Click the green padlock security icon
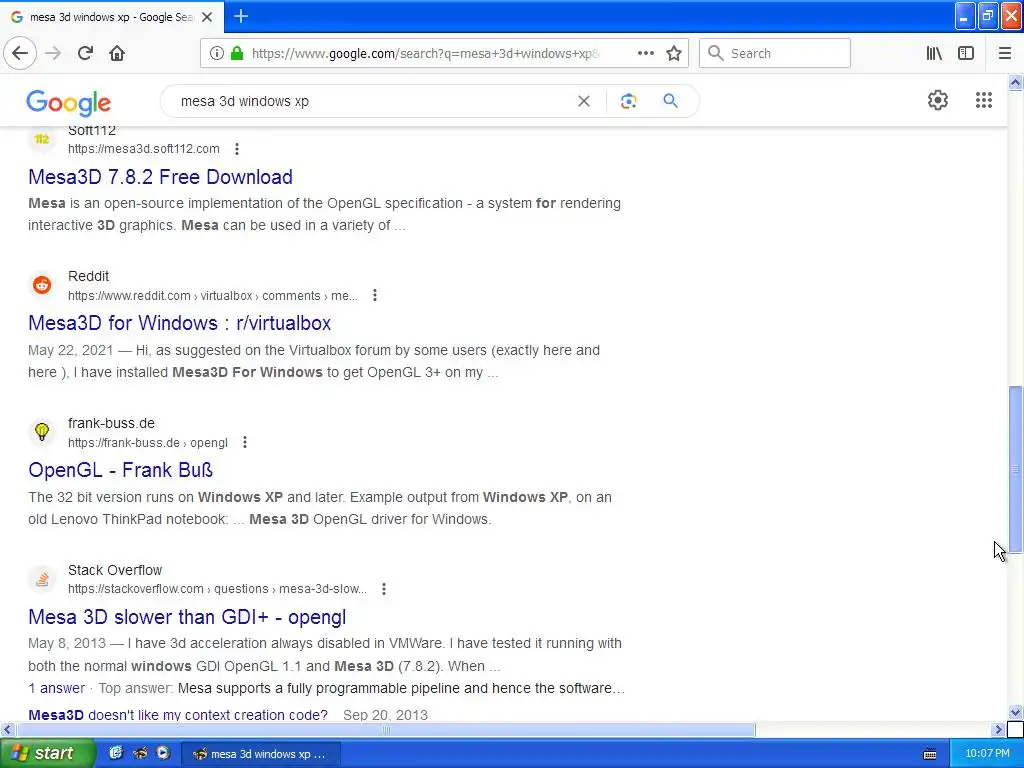1024x768 pixels. tap(237, 53)
